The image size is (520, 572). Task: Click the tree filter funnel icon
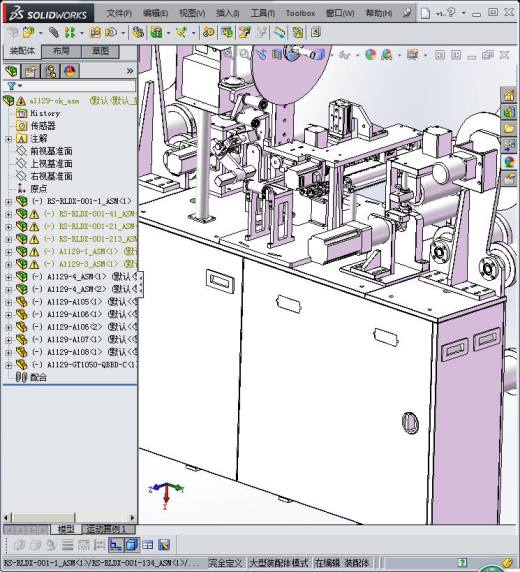[x=12, y=86]
